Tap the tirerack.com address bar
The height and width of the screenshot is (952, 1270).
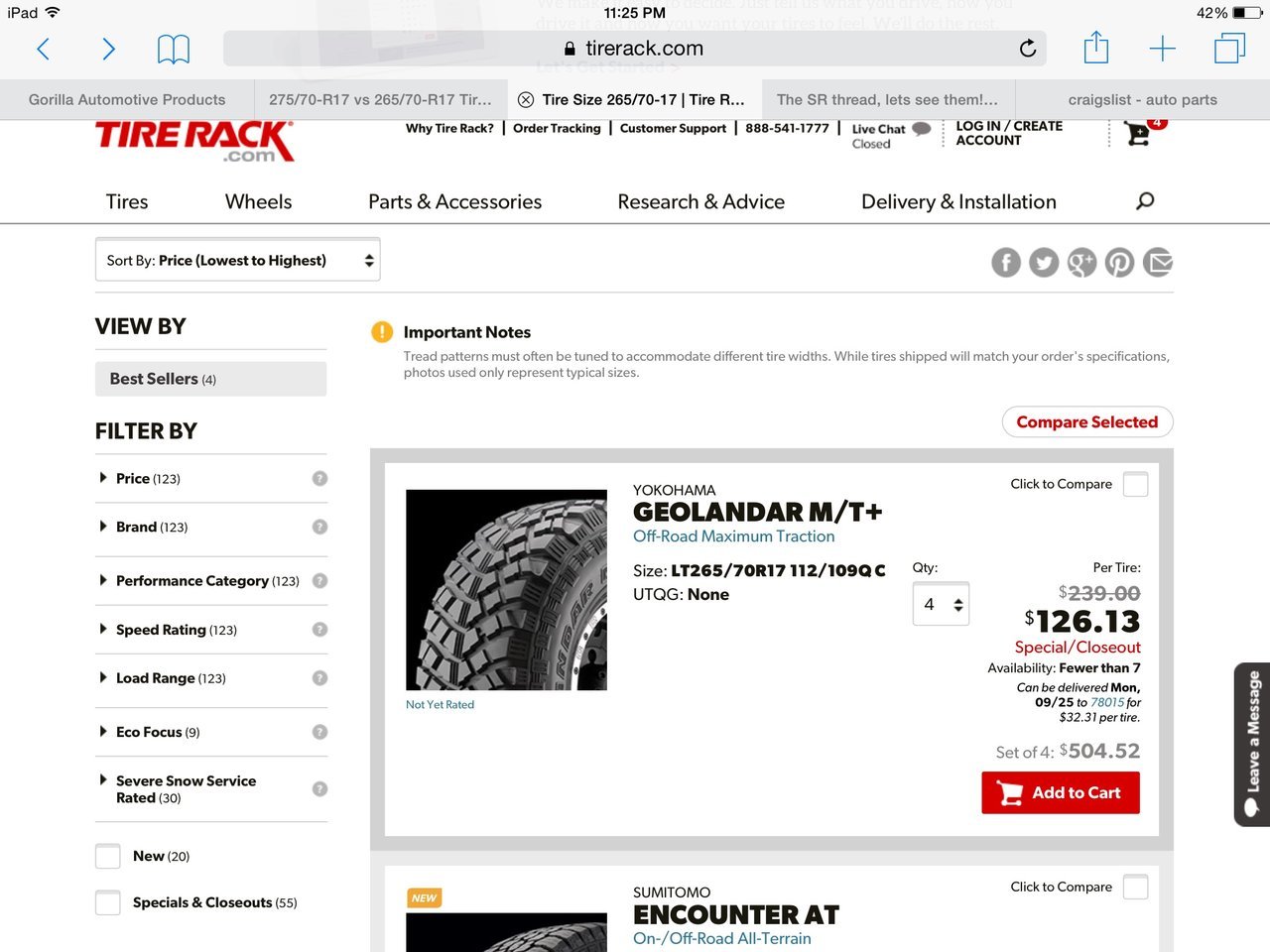click(x=634, y=48)
